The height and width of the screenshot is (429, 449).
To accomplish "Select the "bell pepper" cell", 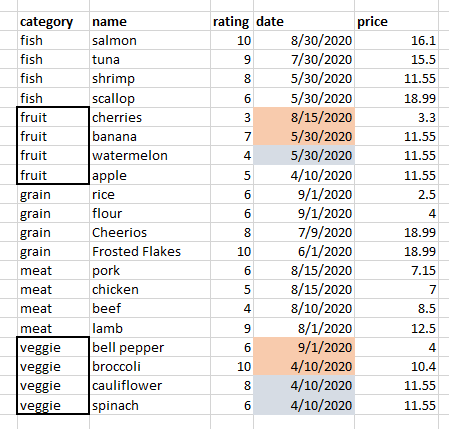I will [150, 347].
